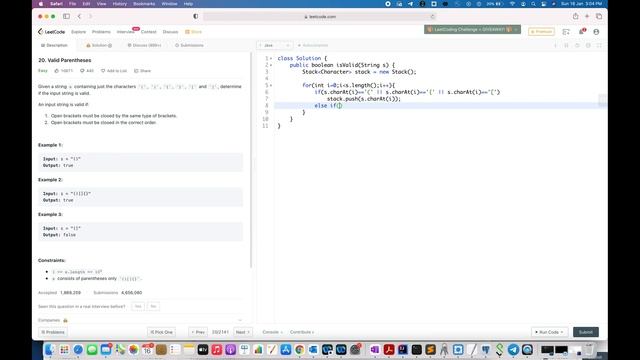Open the Store nav item
The width and height of the screenshot is (640, 360).
point(193,32)
